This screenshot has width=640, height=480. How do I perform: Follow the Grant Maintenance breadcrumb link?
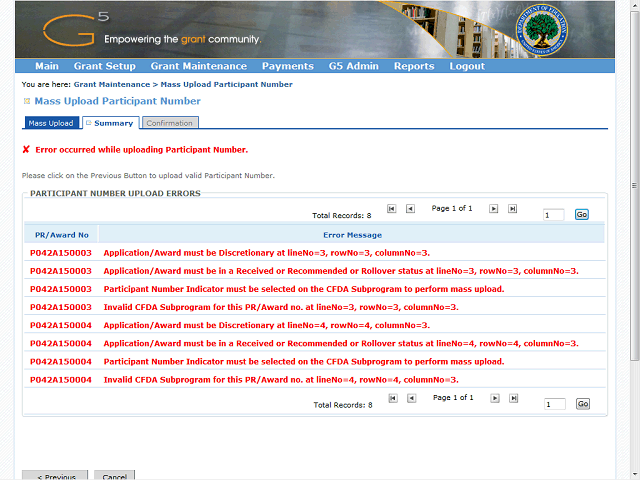click(112, 84)
